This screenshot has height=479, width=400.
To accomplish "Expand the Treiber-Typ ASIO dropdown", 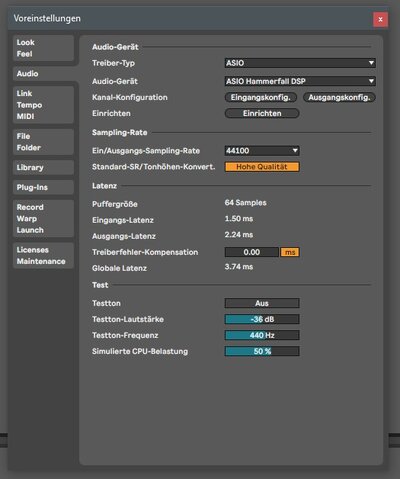I will (x=300, y=63).
